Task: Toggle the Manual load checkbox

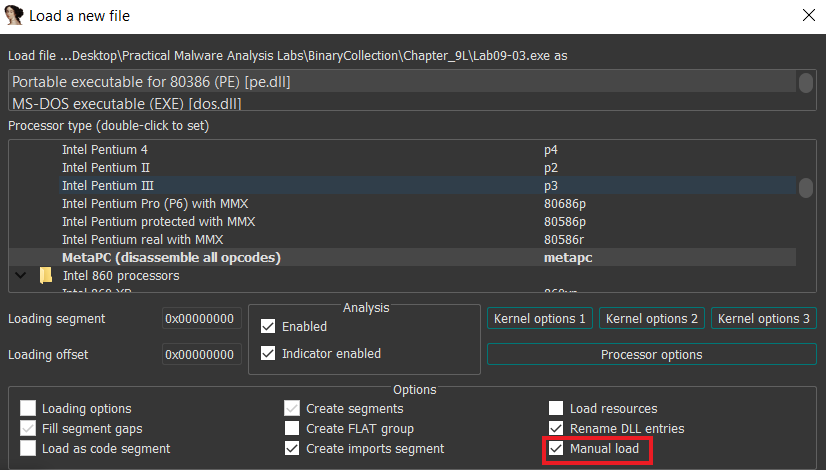Action: point(557,449)
